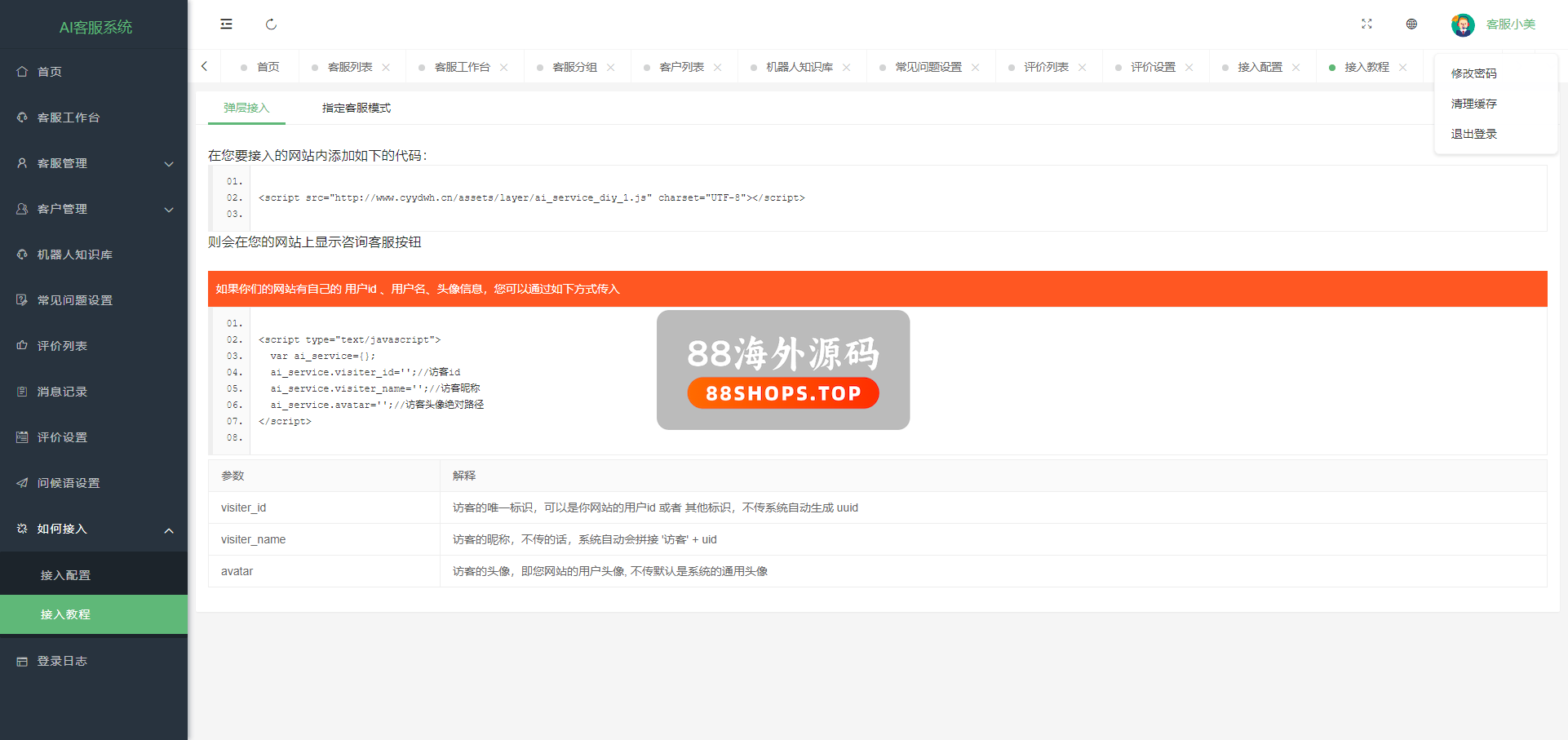Image resolution: width=1568 pixels, height=740 pixels.
Task: Expand the 客服管理 sidebar menu
Action: pyautogui.click(x=94, y=163)
